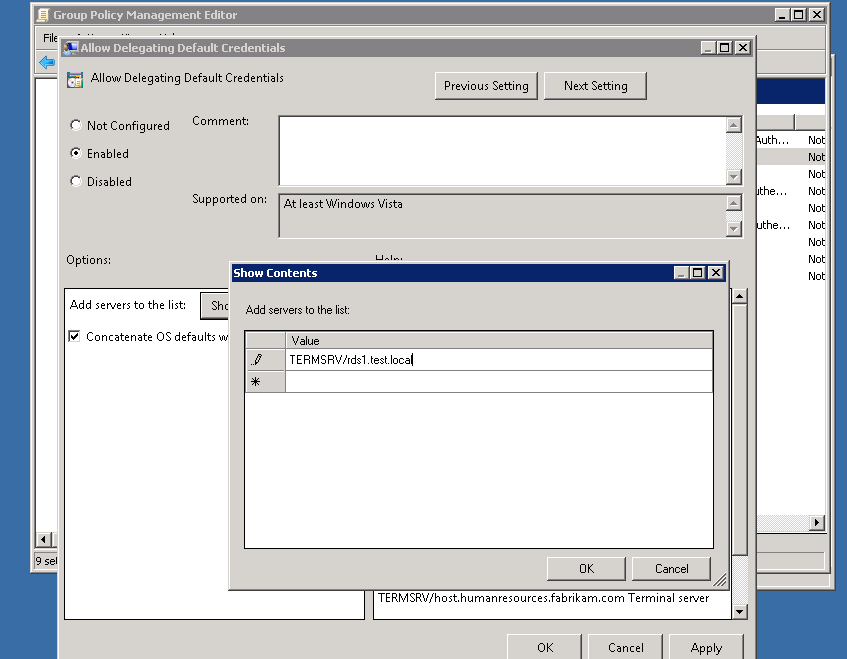Click the editor tree pane scroll left arrow
The image size is (847, 659).
(x=43, y=539)
